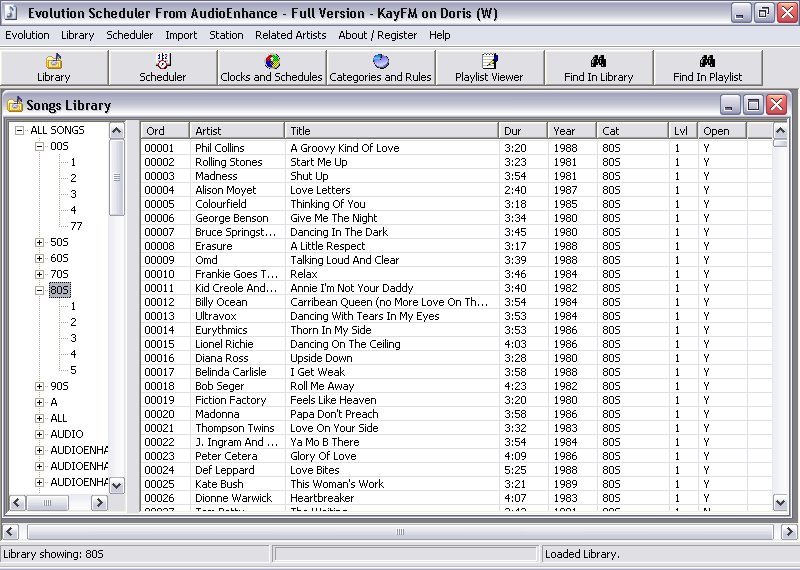
Task: Collapse the 00S category node
Action: point(39,146)
